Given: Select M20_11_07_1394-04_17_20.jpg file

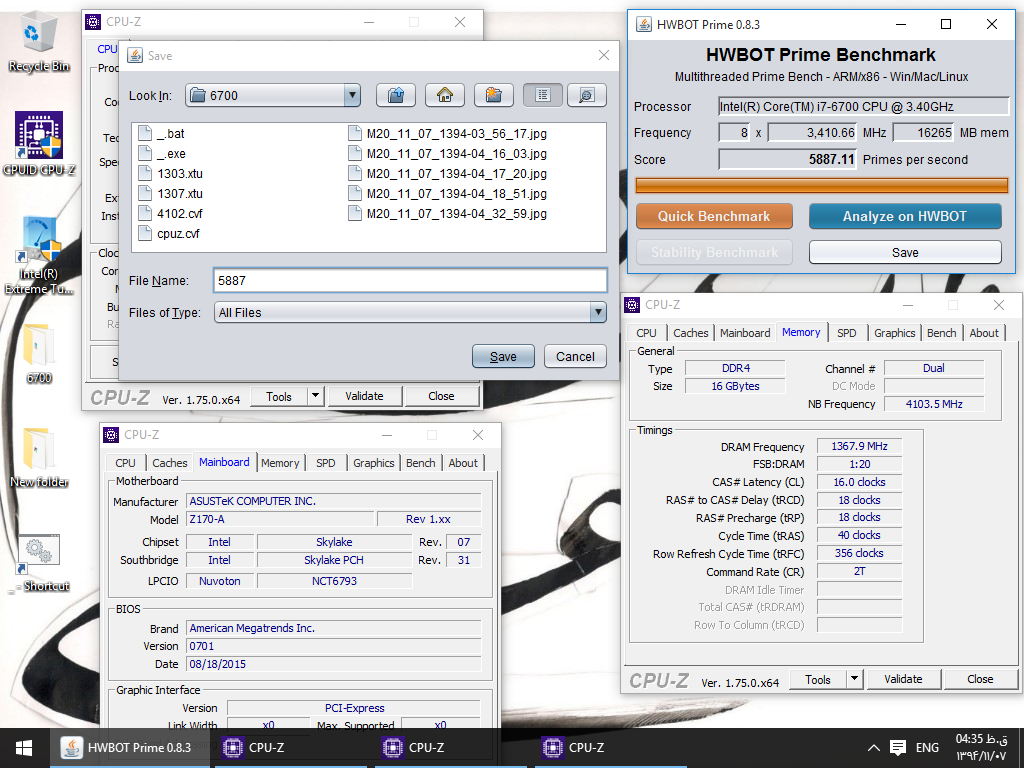Looking at the screenshot, I should pyautogui.click(x=448, y=174).
